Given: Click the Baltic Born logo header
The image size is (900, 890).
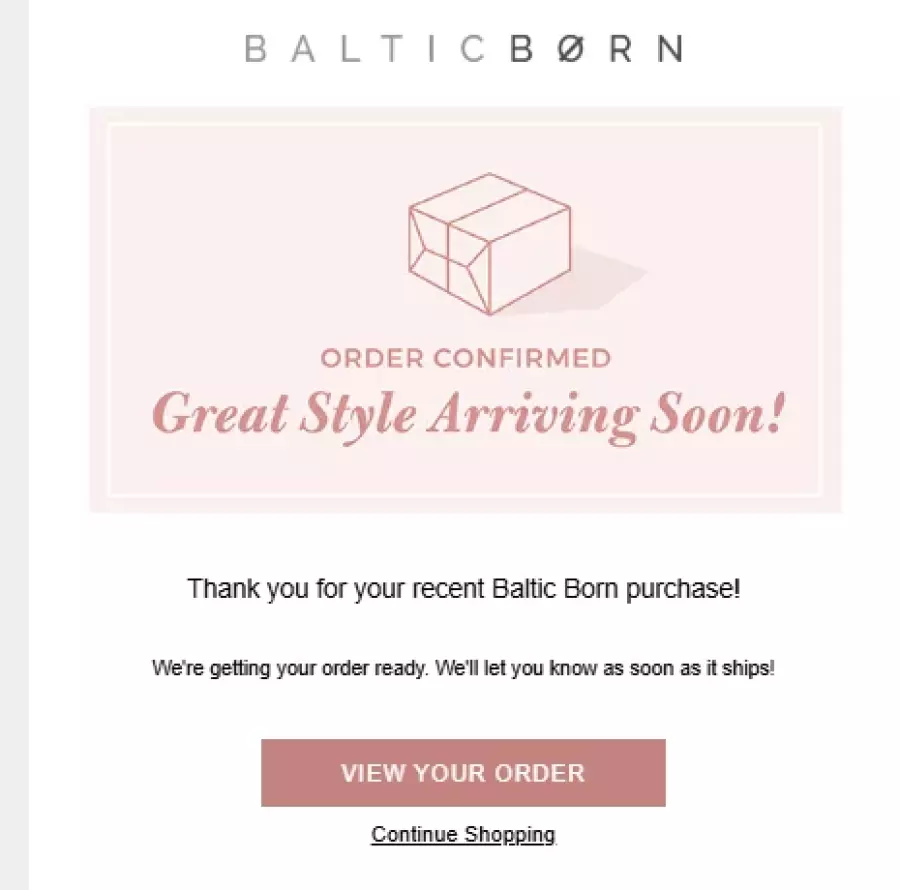Looking at the screenshot, I should (x=464, y=49).
